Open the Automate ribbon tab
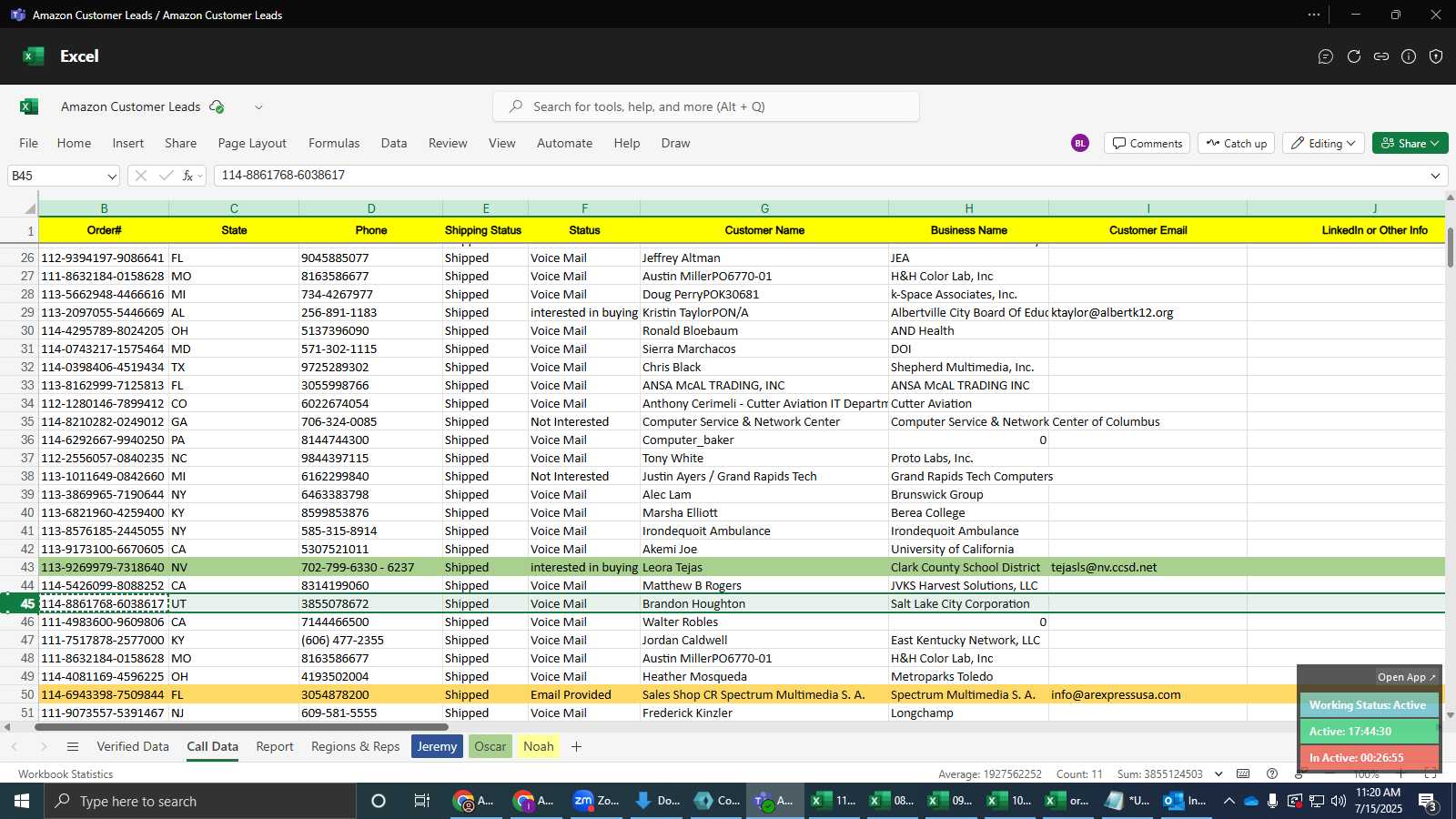The width and height of the screenshot is (1456, 819). click(x=564, y=143)
